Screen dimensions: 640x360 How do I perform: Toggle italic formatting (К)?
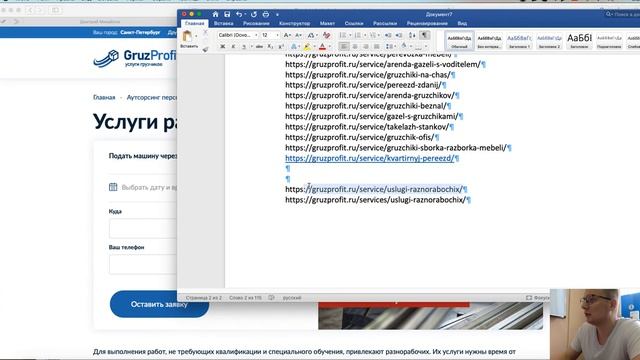tap(233, 47)
